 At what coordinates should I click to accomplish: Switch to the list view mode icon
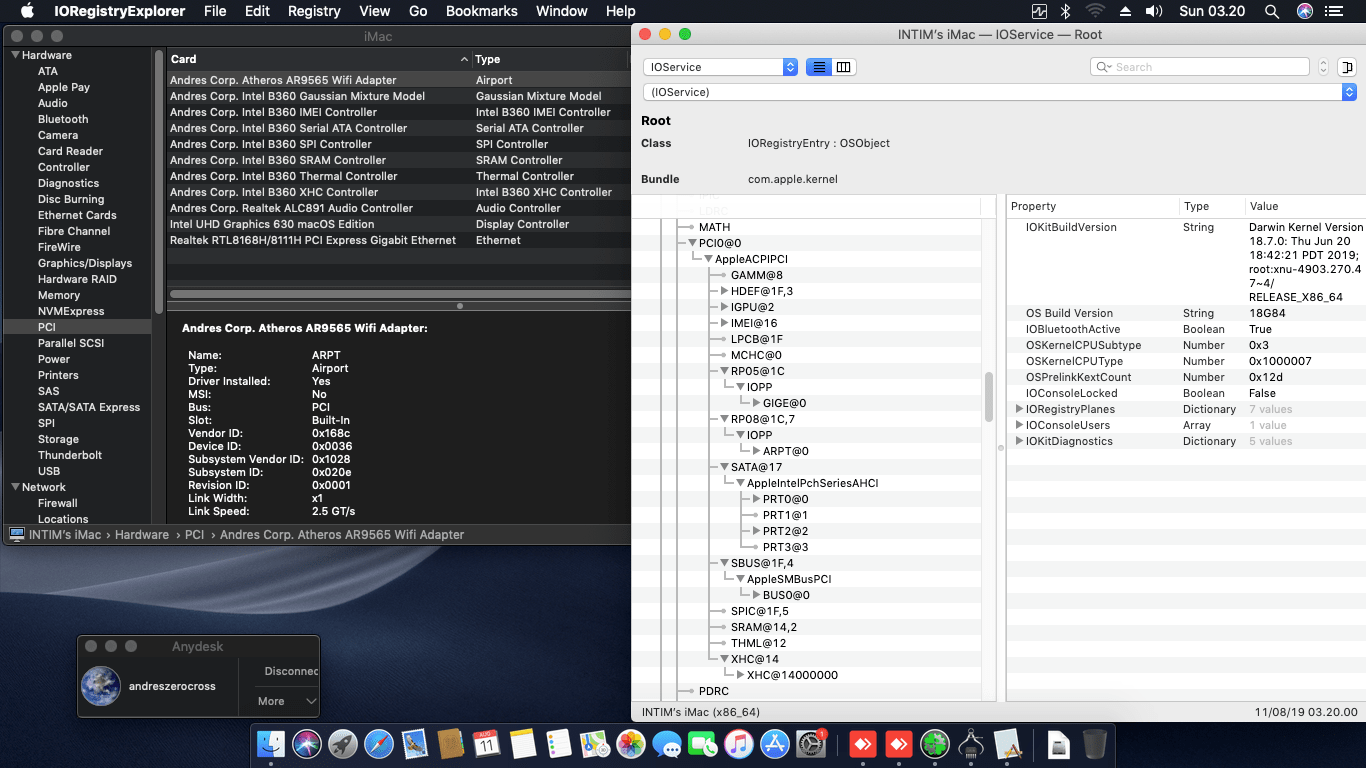819,67
